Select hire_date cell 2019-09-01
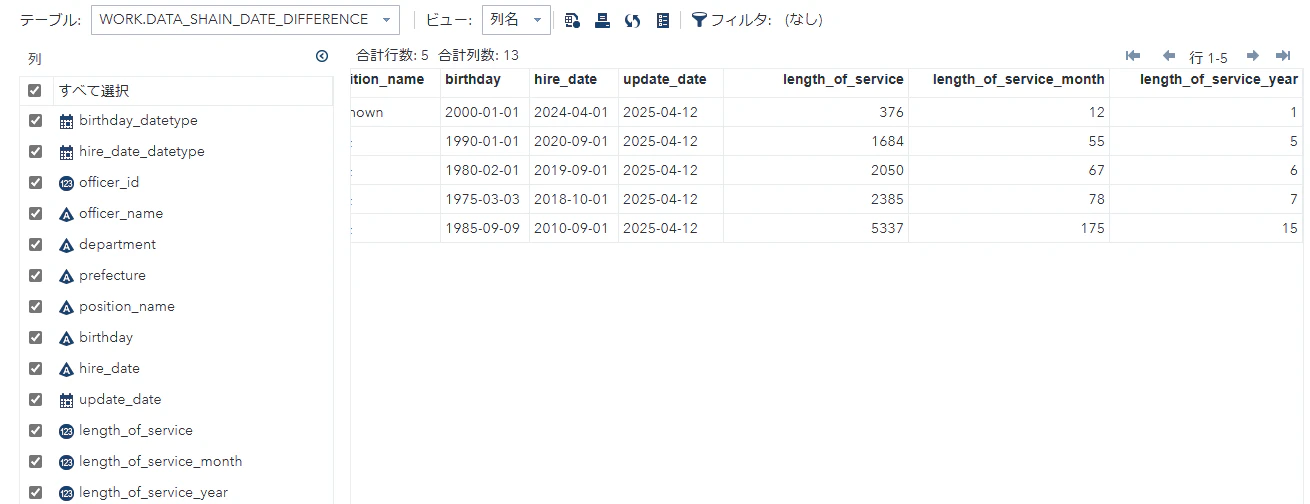The image size is (1310, 504). coord(574,171)
